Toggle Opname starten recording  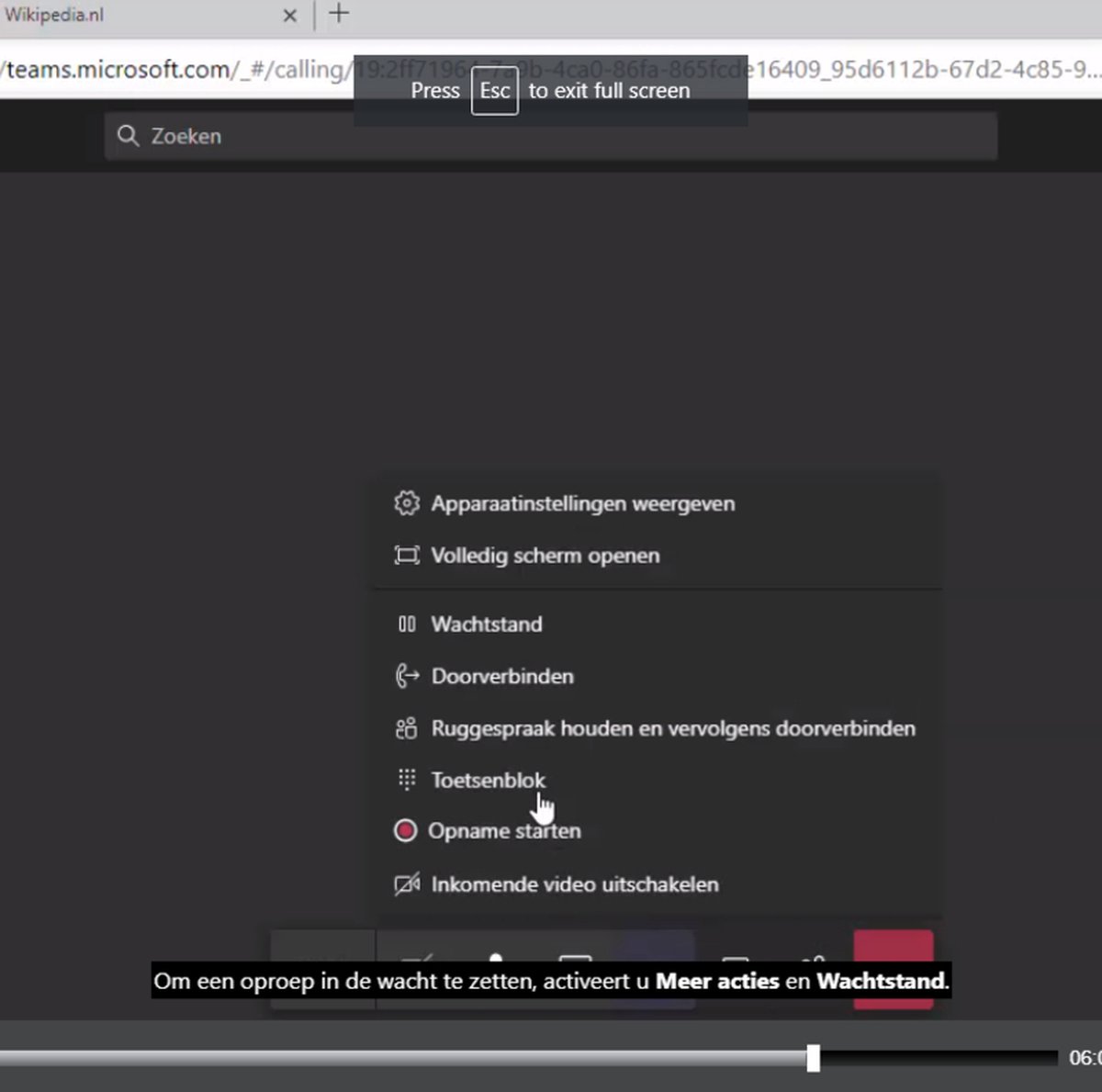point(505,830)
